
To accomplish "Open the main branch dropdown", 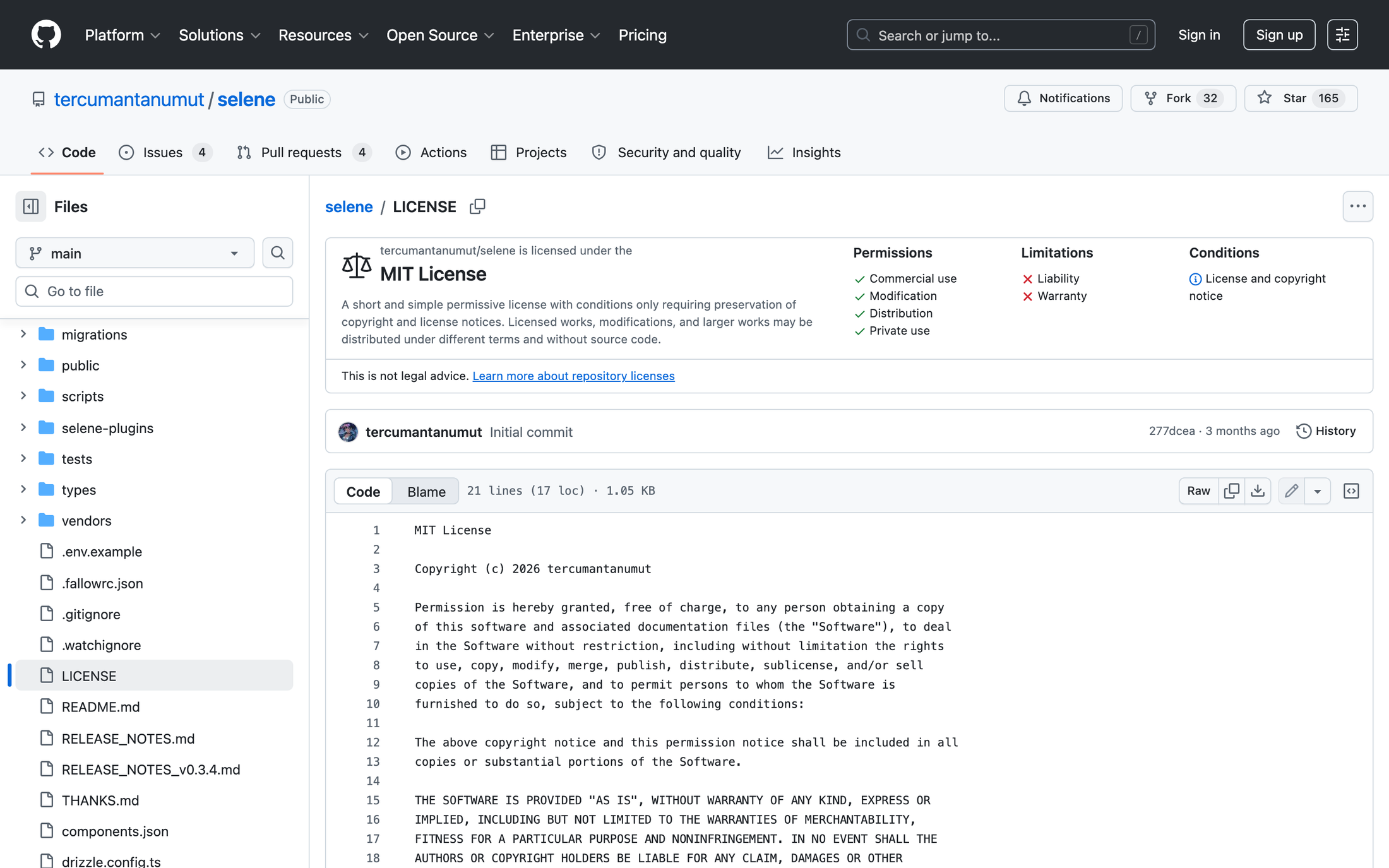I will click(134, 253).
